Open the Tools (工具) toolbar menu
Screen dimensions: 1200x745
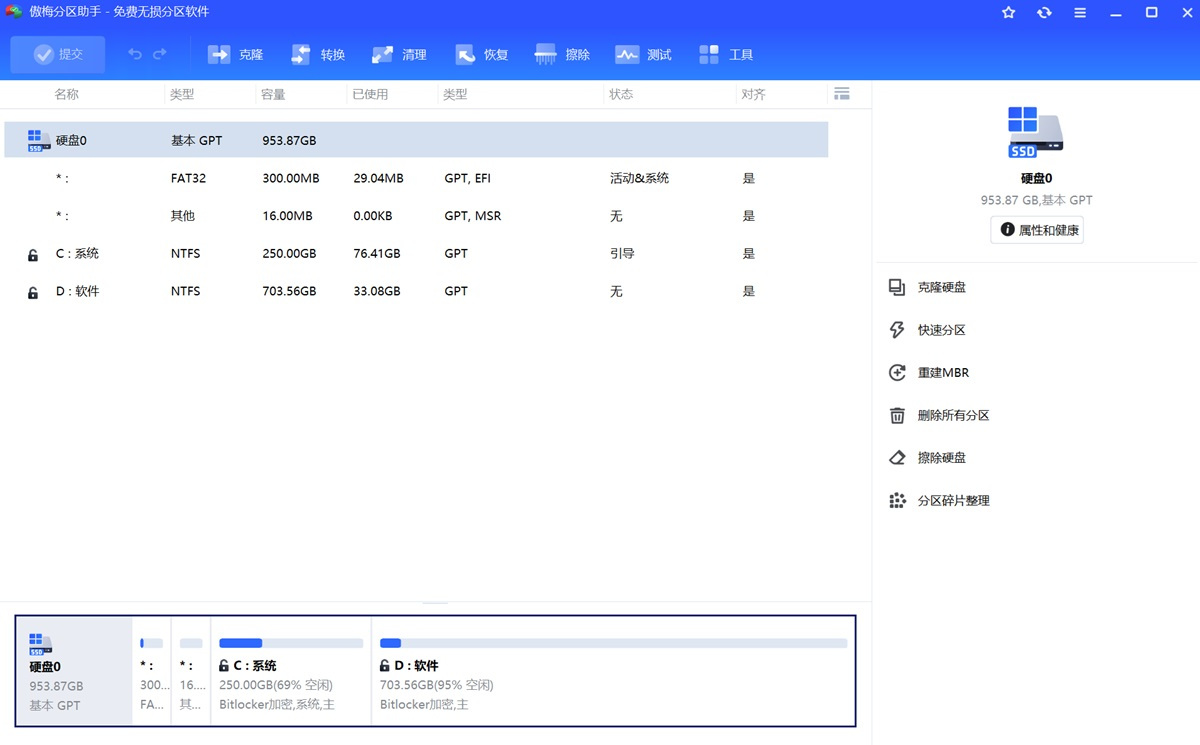tap(726, 55)
